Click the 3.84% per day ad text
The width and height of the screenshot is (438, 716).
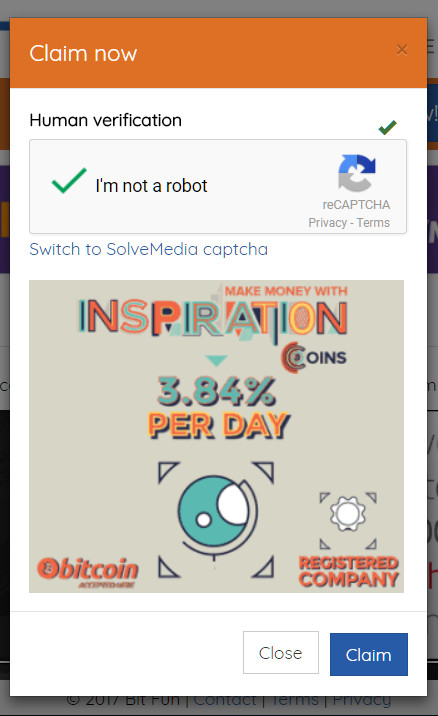click(x=218, y=408)
